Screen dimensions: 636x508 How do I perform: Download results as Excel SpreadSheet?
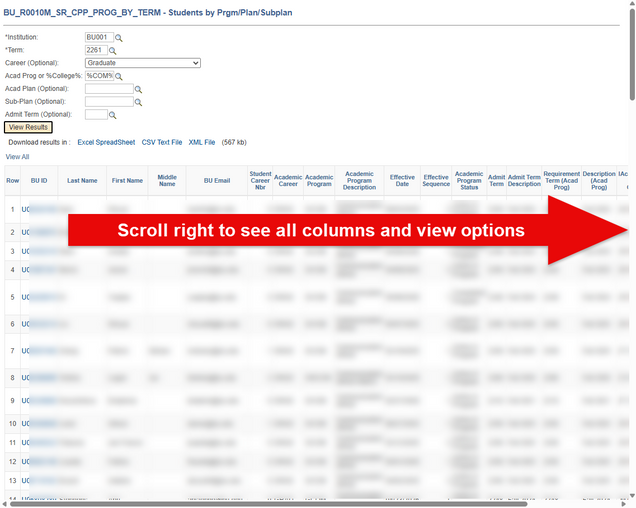click(x=106, y=142)
